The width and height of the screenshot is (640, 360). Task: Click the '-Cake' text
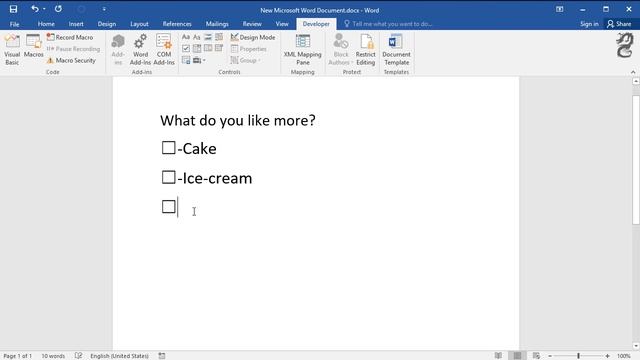197,149
